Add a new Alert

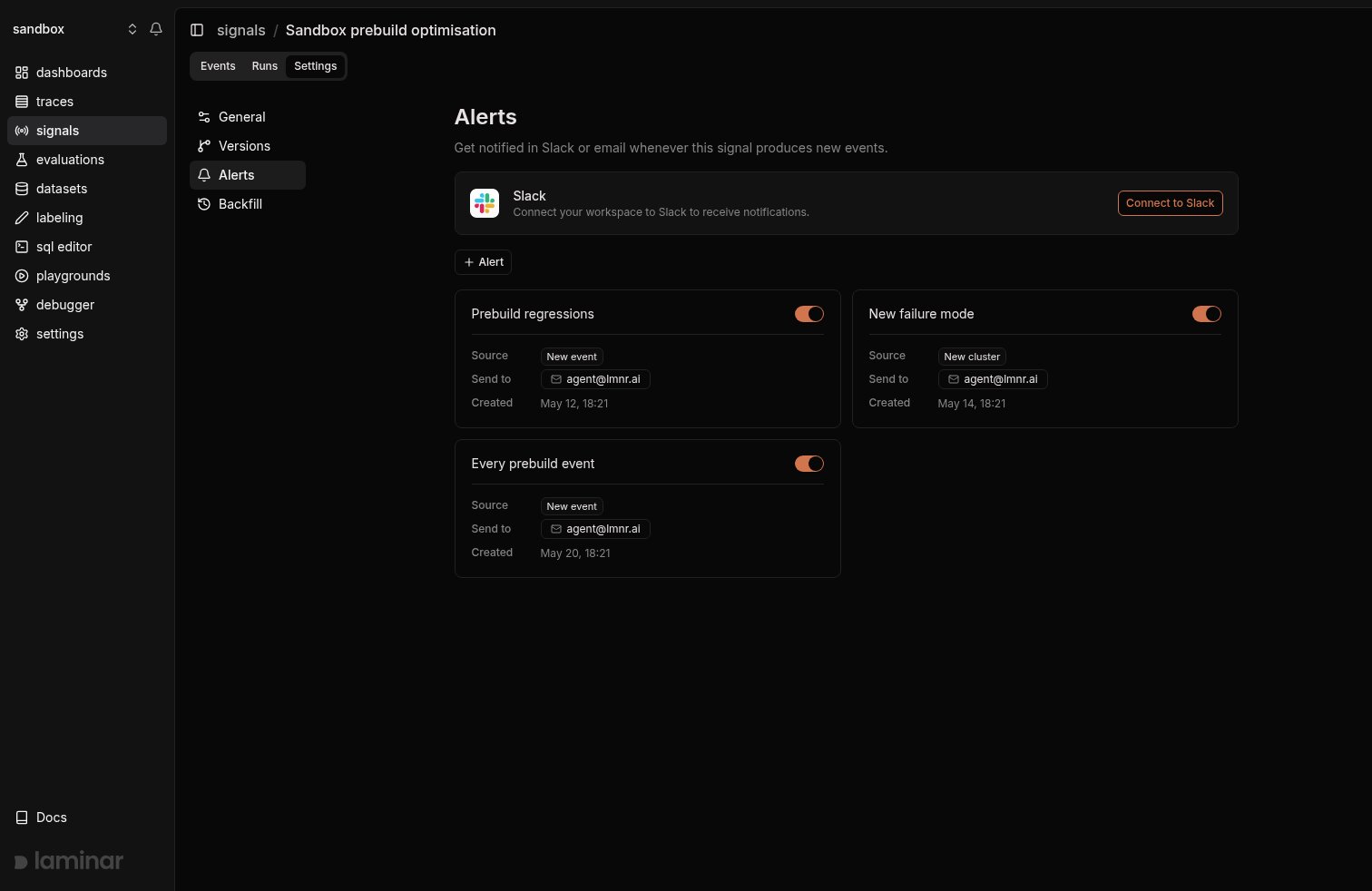click(x=483, y=262)
